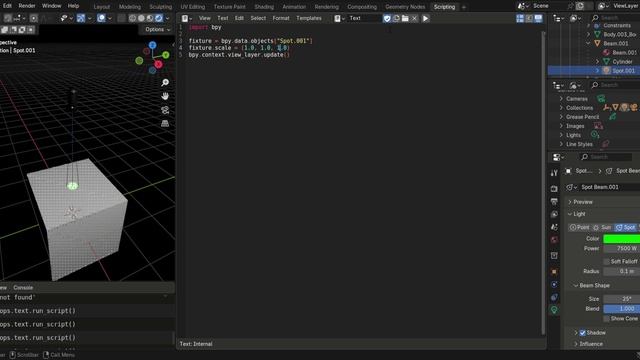
Task: Enable the Show Cone checkbox
Action: [x=607, y=319]
